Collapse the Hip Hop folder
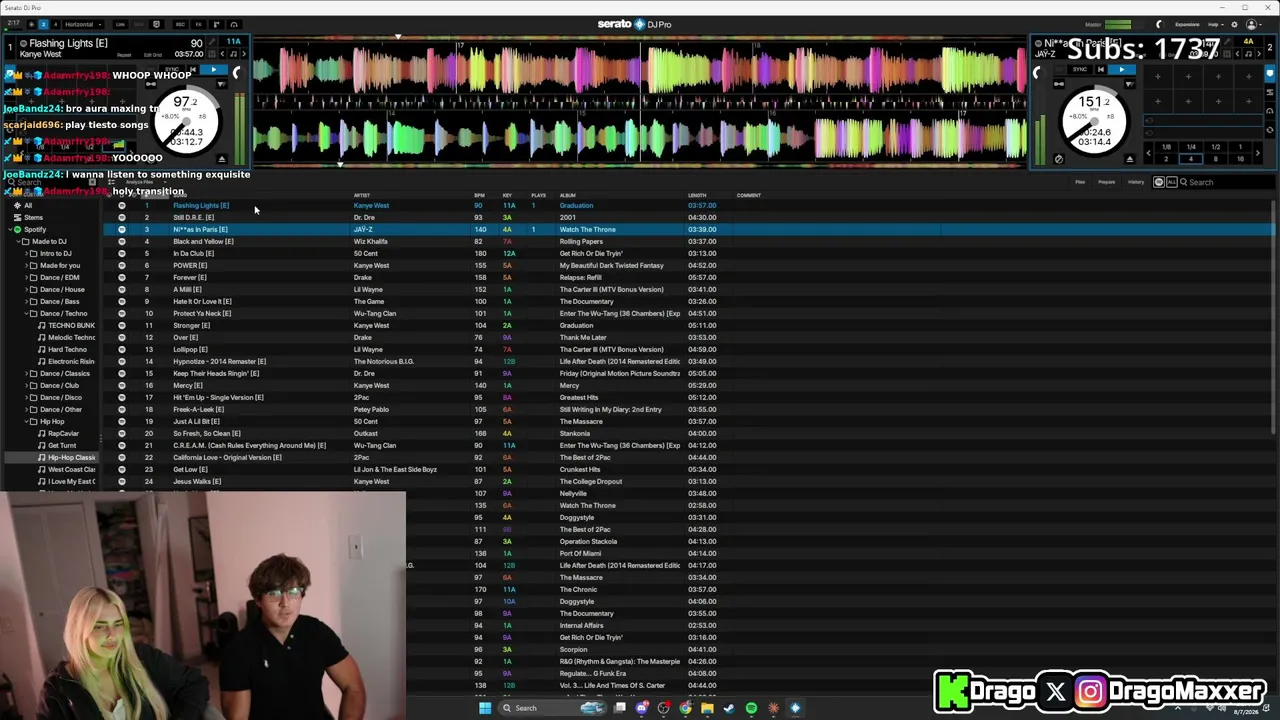This screenshot has width=1280, height=720. click(26, 421)
